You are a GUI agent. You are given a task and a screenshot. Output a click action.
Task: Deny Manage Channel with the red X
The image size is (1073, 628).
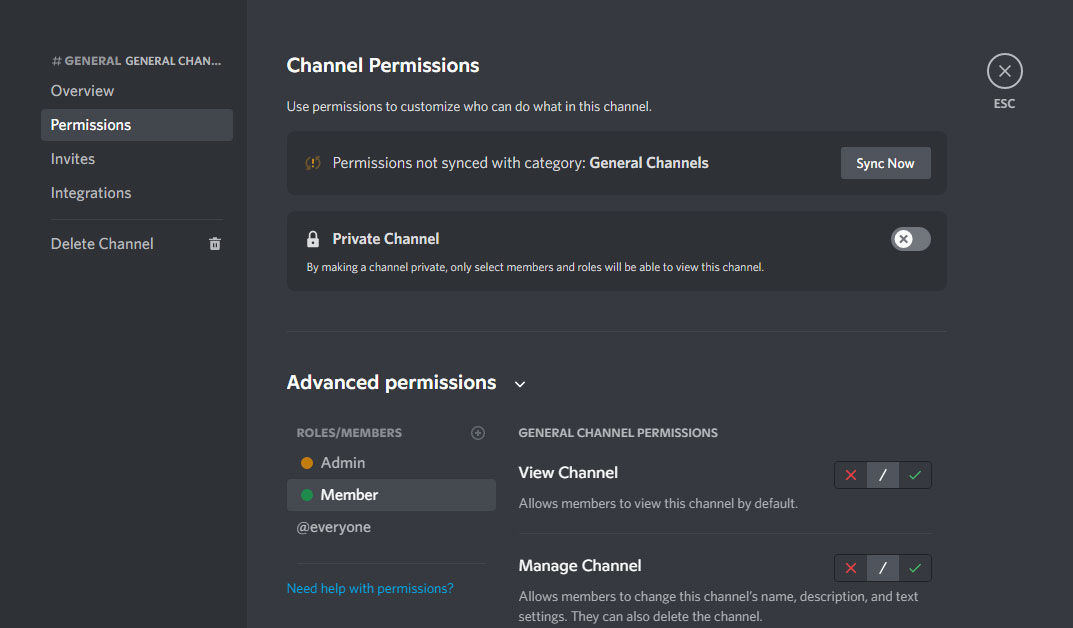850,568
